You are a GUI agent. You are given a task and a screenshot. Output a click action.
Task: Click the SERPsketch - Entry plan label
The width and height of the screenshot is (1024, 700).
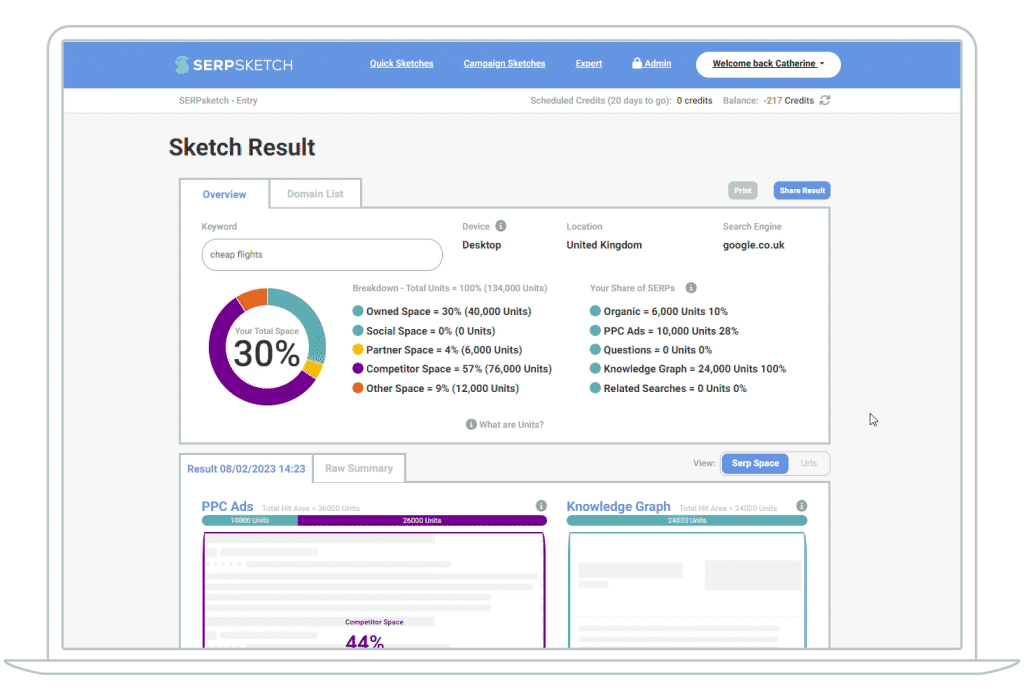218,101
